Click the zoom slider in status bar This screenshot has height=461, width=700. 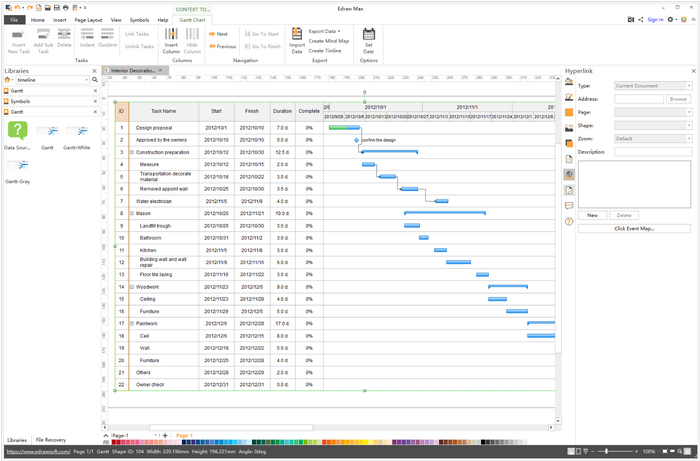point(617,452)
